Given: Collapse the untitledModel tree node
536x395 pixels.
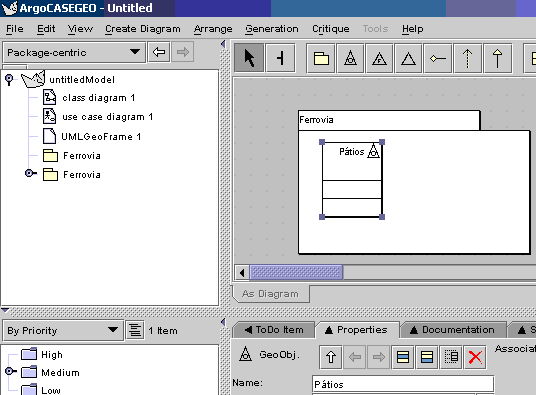Looking at the screenshot, I should [9, 80].
